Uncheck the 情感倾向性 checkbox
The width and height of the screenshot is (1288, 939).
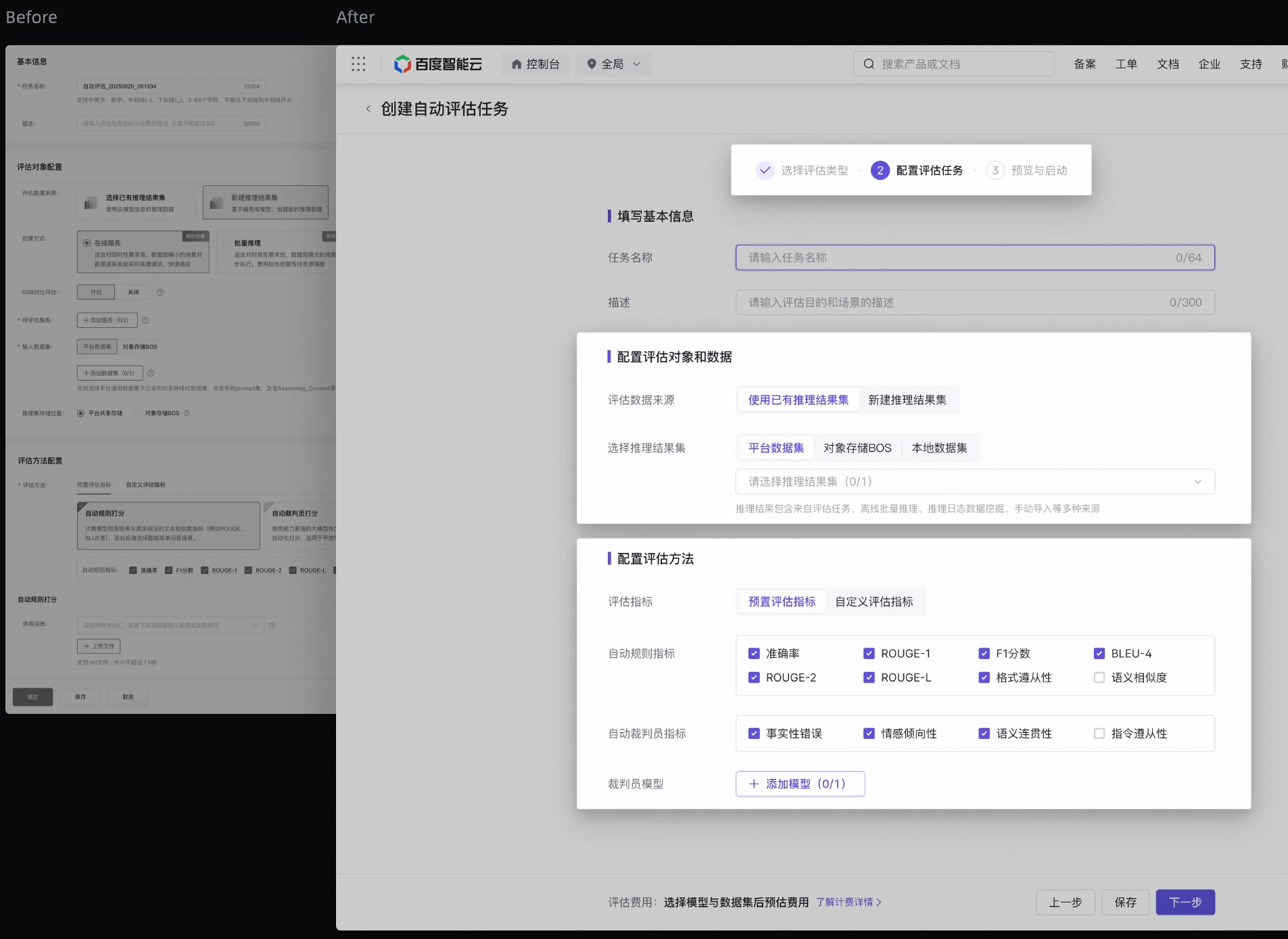coord(869,733)
